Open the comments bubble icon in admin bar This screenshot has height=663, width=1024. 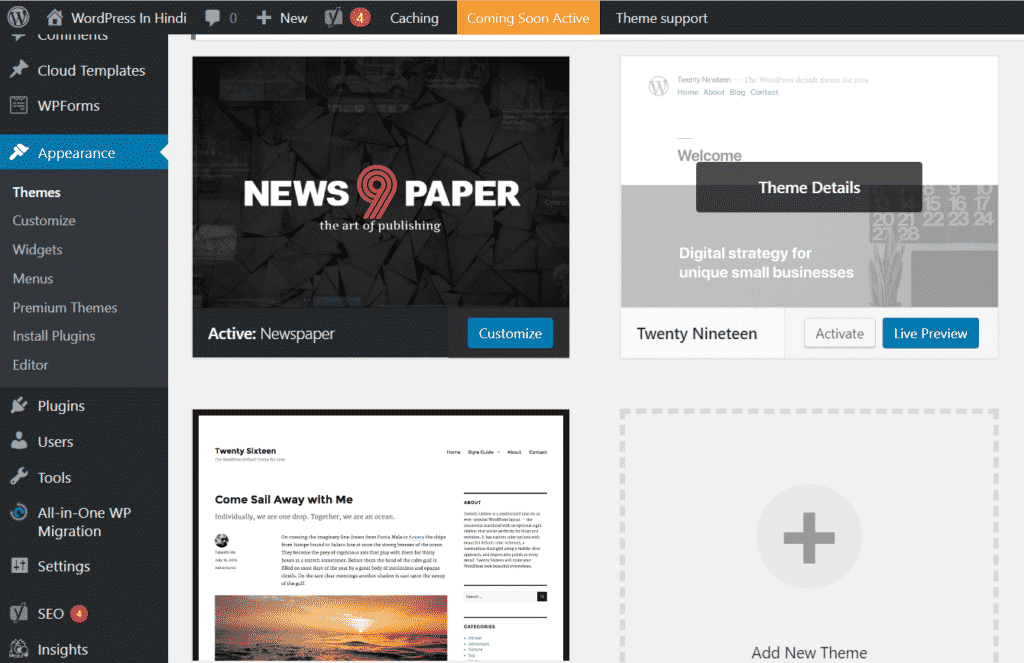coord(212,18)
